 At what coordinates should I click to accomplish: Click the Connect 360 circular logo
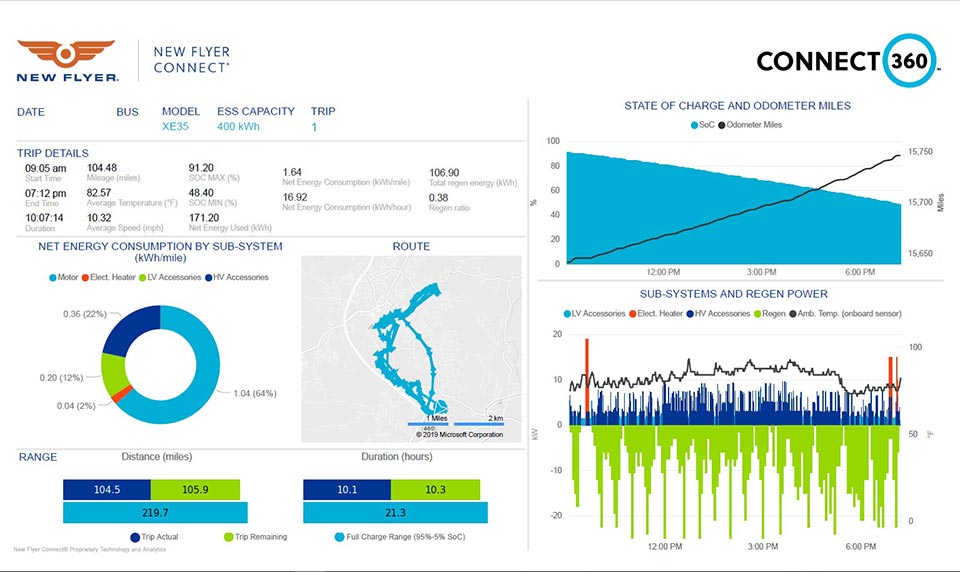point(909,61)
